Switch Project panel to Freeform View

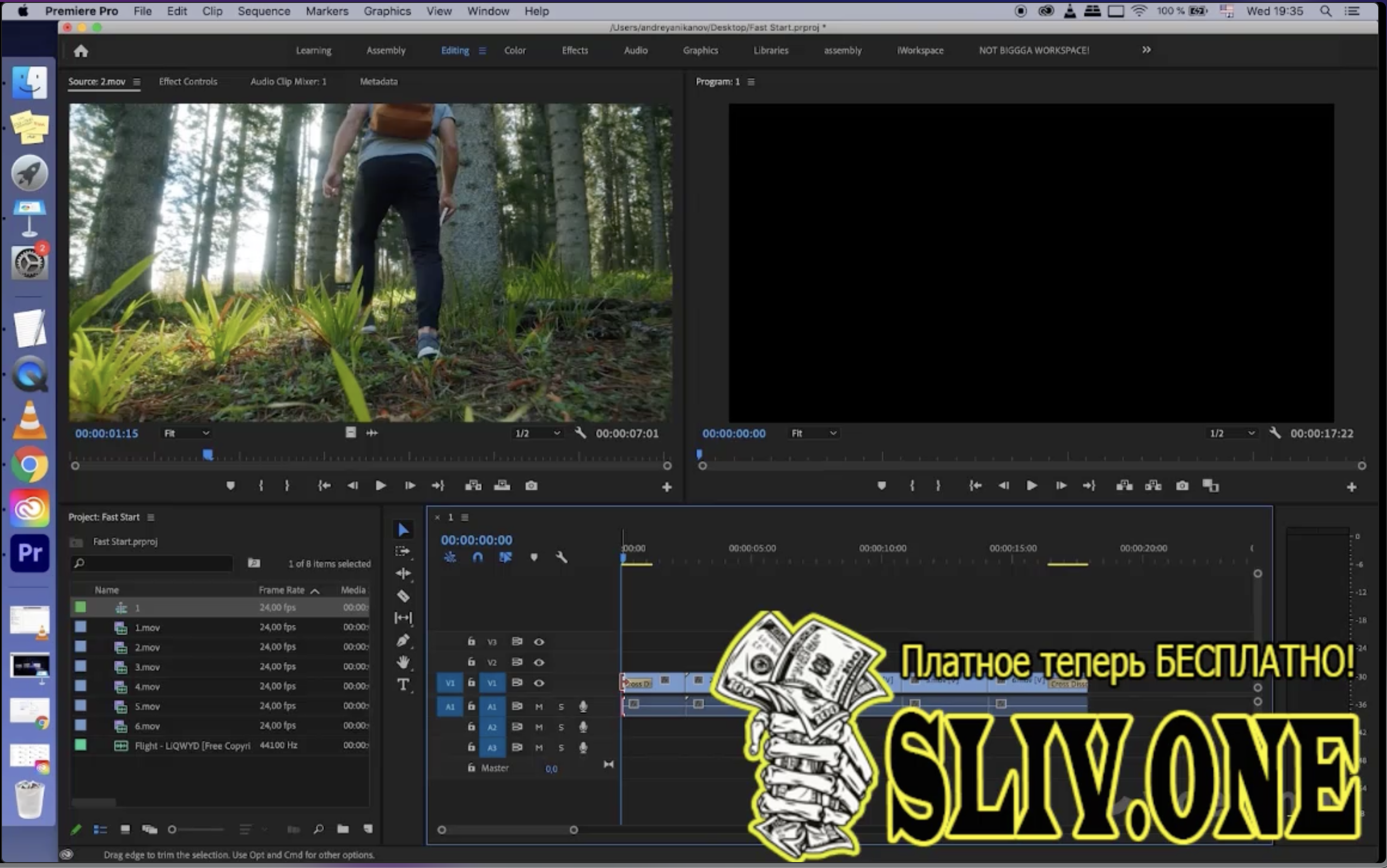tap(150, 829)
